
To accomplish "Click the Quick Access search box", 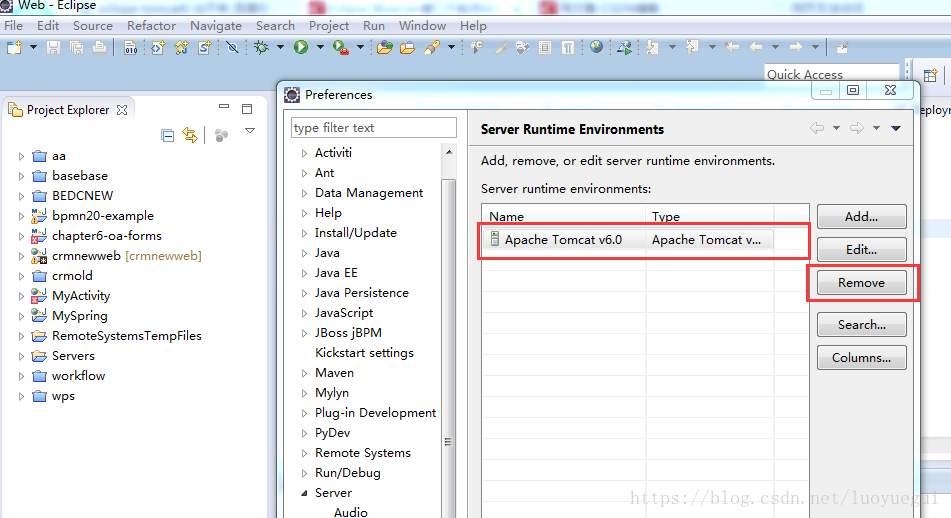I will (831, 74).
